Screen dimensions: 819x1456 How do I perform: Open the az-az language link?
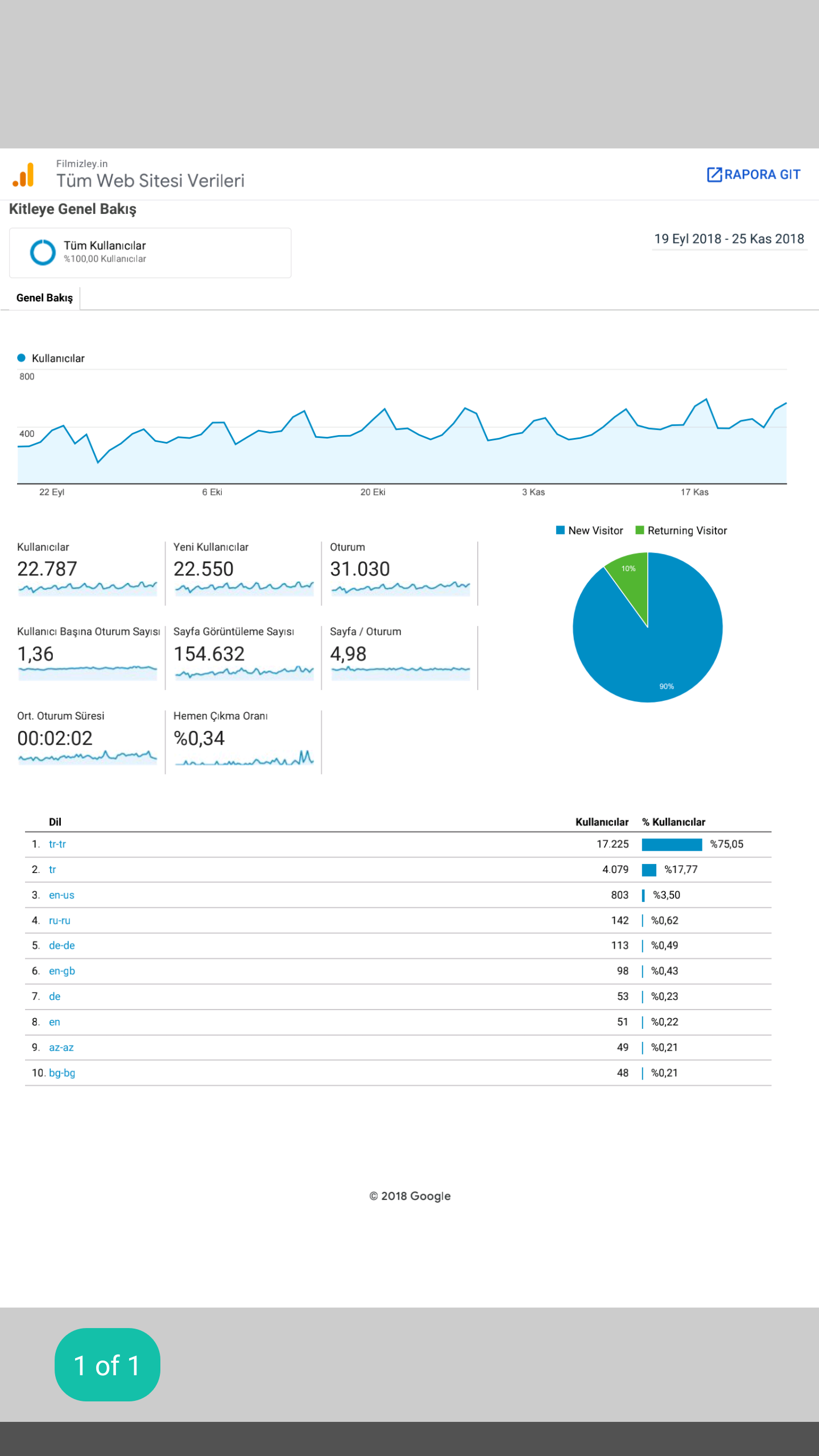[61, 1048]
